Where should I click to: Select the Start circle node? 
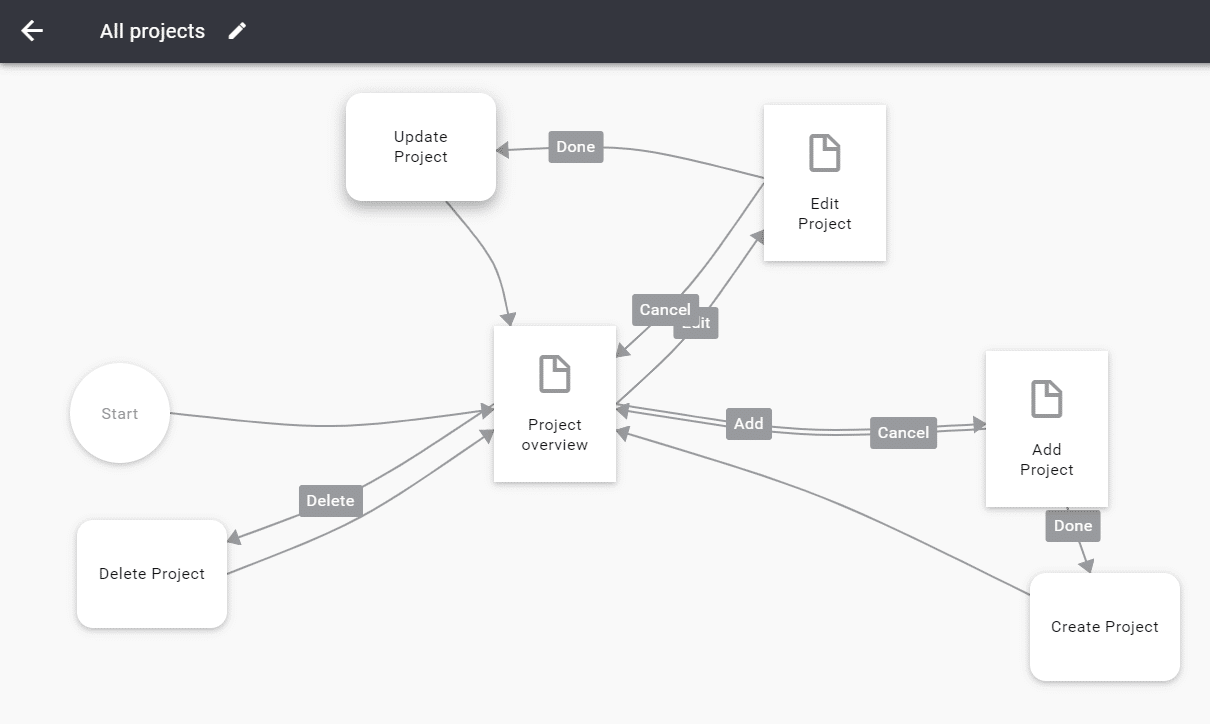120,413
